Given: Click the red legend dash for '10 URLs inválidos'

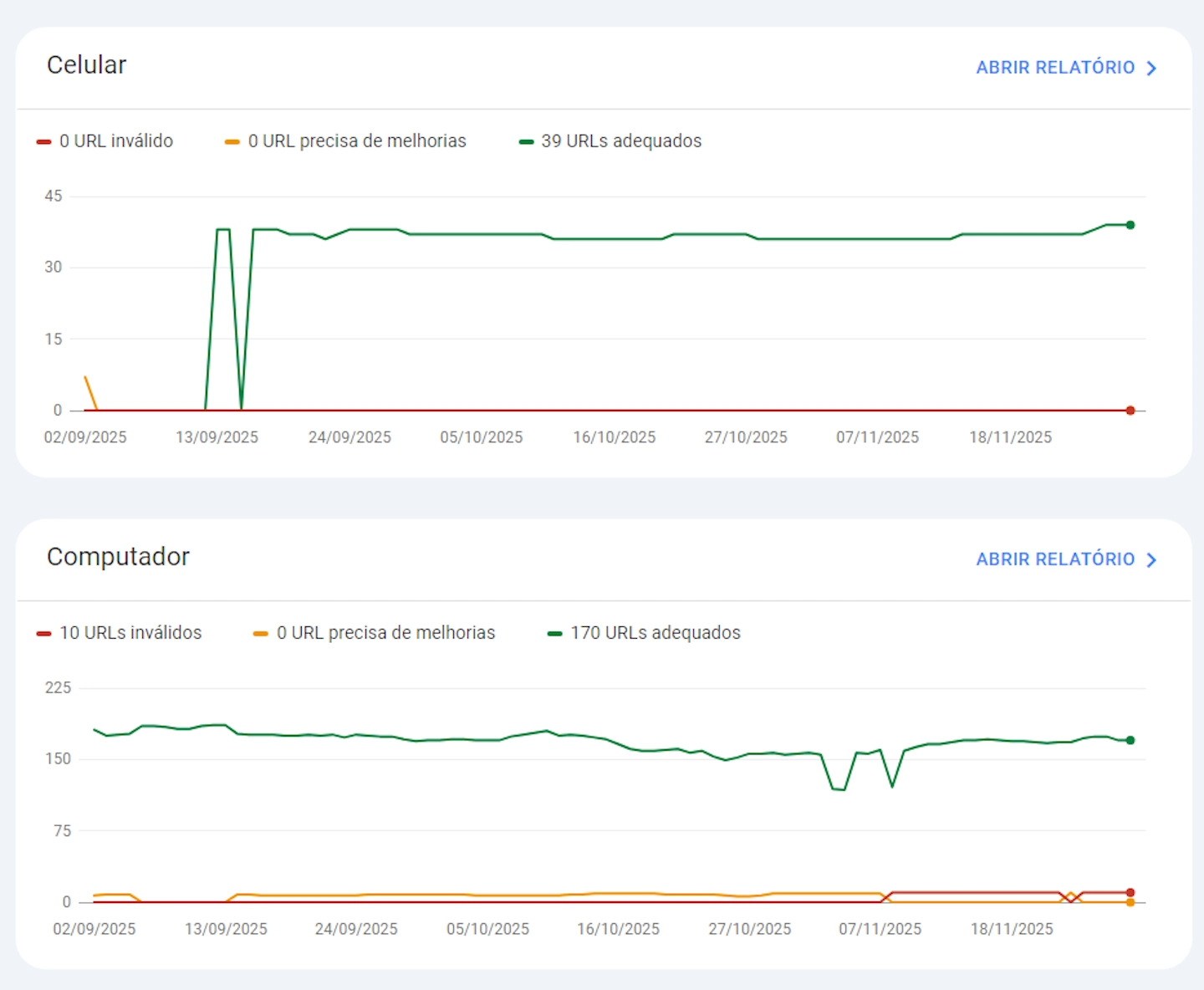Looking at the screenshot, I should coord(43,632).
